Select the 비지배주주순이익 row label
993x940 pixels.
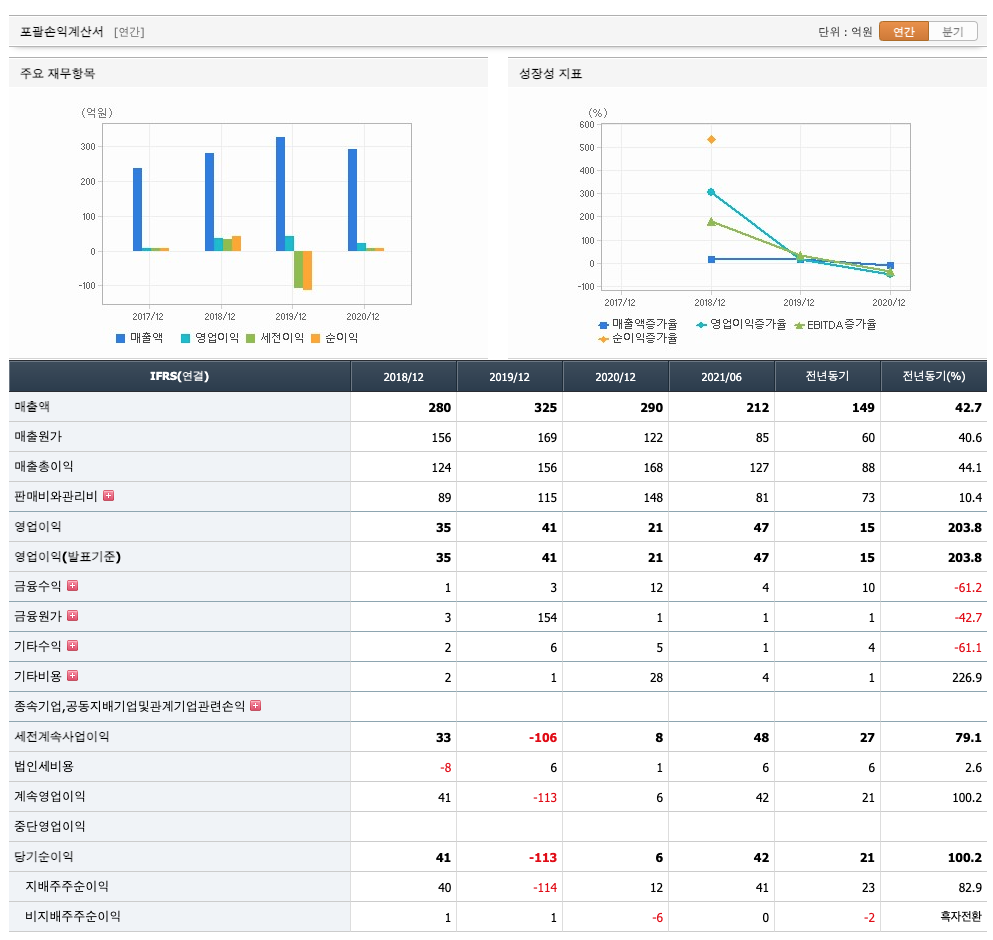[x=73, y=916]
